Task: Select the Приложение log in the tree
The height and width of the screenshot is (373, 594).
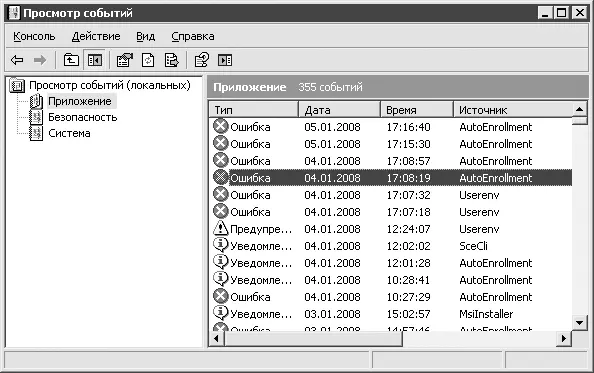Action: pyautogui.click(x=80, y=101)
